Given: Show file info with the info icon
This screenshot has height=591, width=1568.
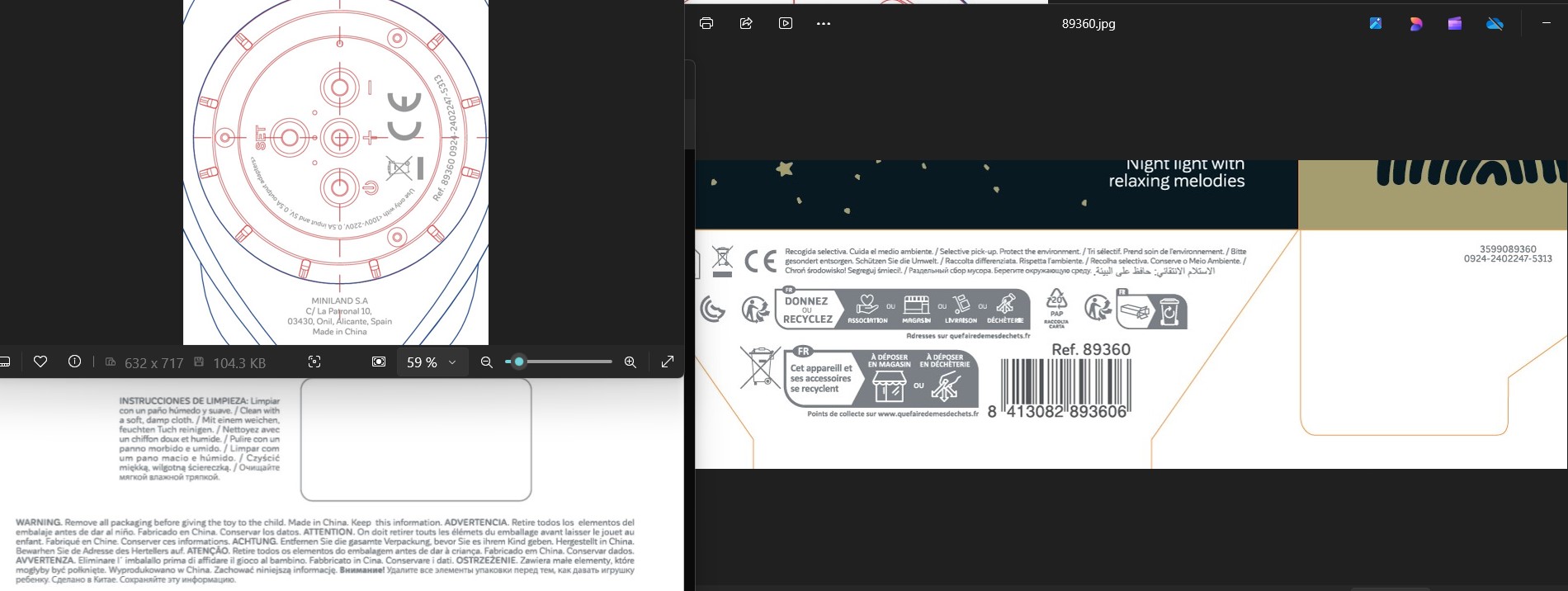Looking at the screenshot, I should pyautogui.click(x=74, y=362).
